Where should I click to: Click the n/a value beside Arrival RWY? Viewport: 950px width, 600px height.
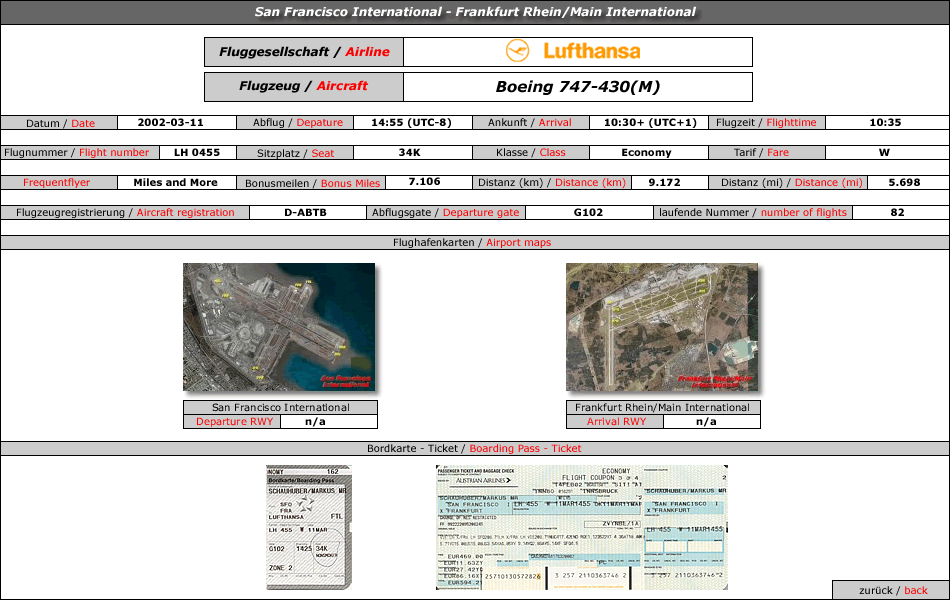(706, 422)
